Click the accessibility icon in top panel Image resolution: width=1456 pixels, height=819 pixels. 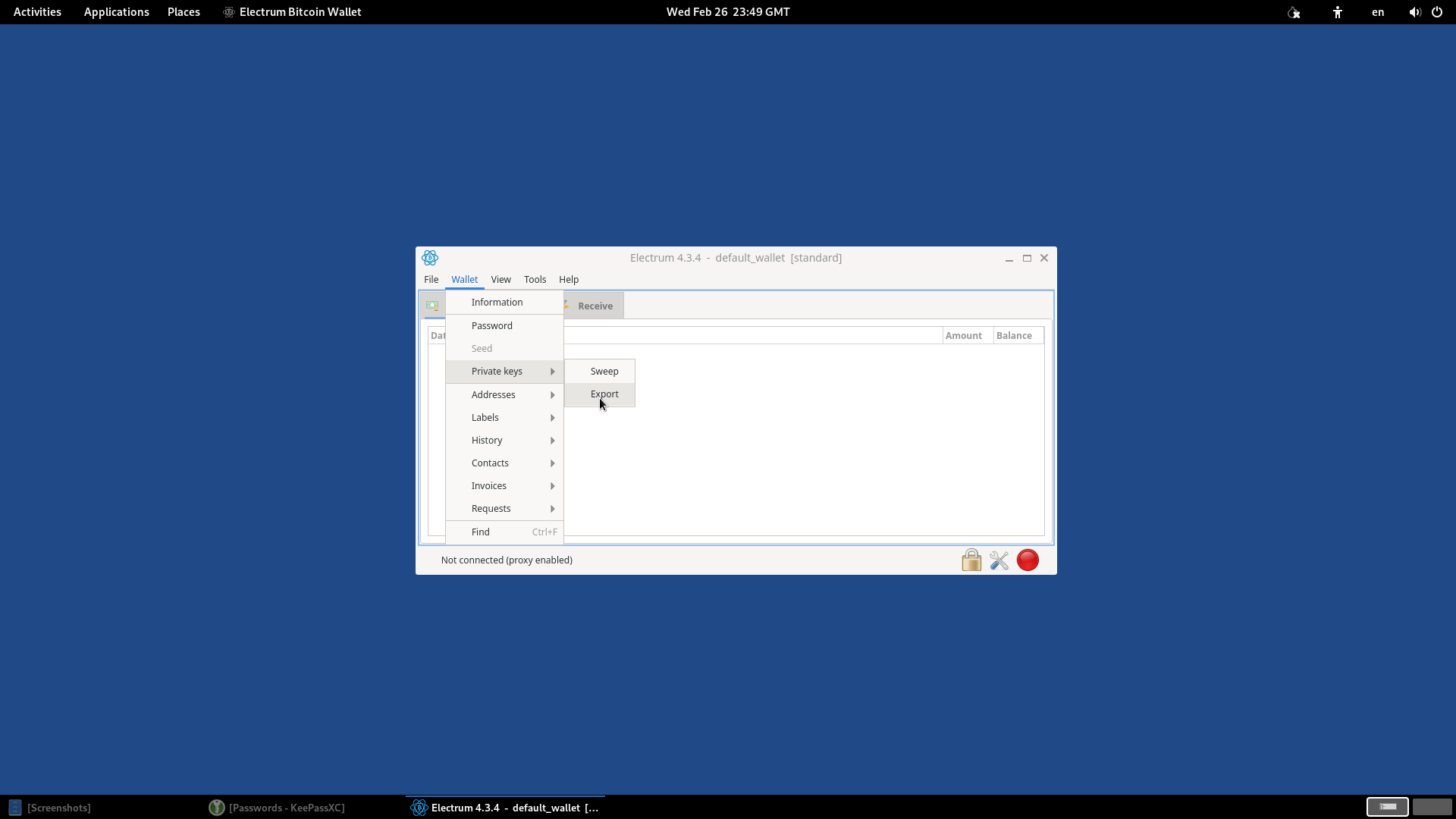tap(1338, 12)
